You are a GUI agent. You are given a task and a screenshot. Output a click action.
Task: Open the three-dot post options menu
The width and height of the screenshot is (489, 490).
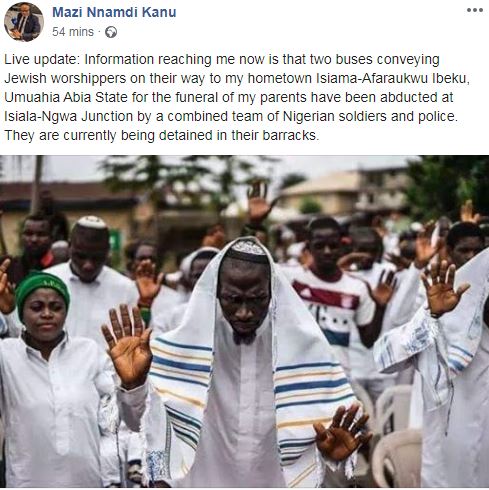click(475, 10)
